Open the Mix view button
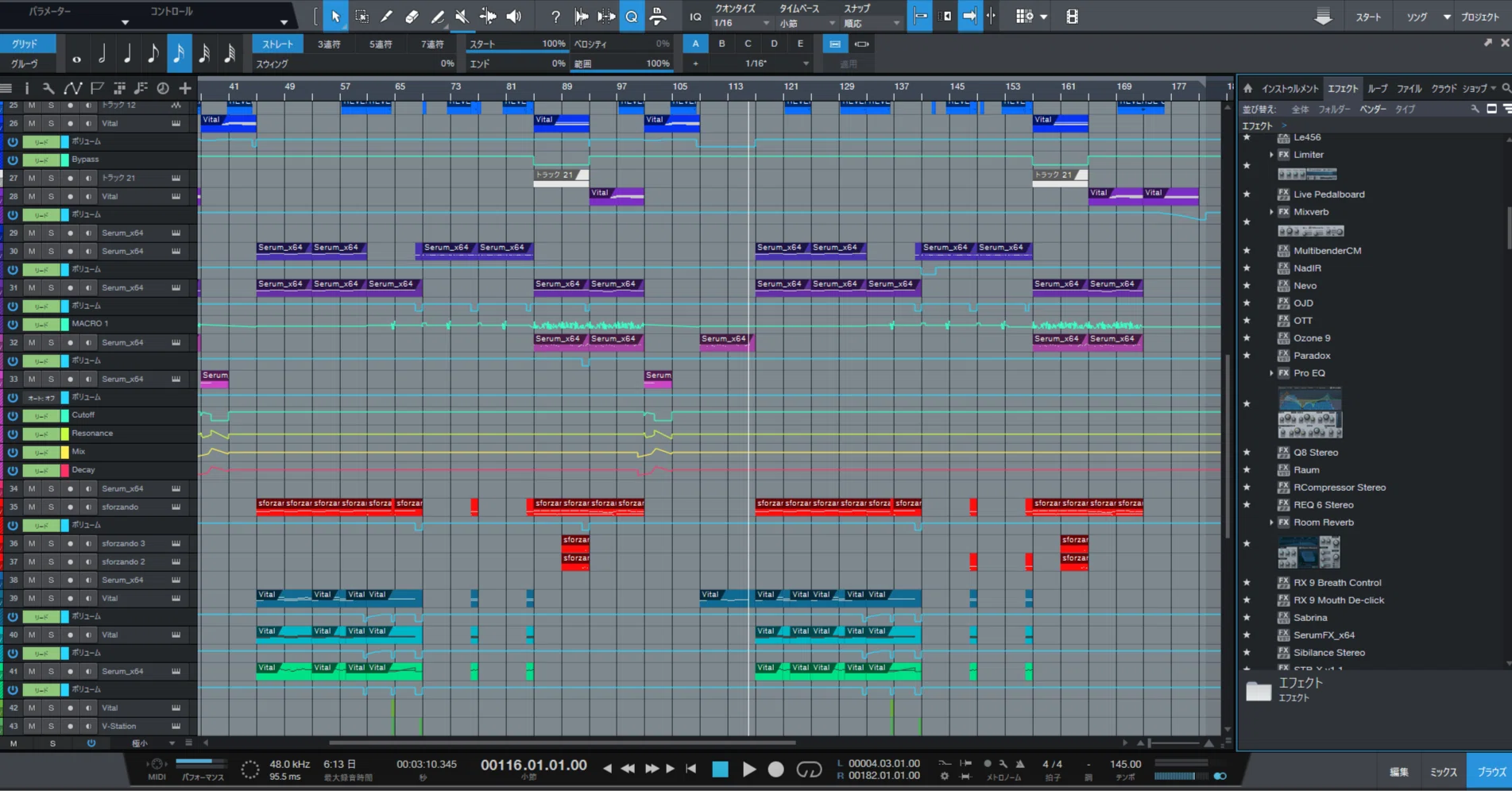 click(1443, 772)
